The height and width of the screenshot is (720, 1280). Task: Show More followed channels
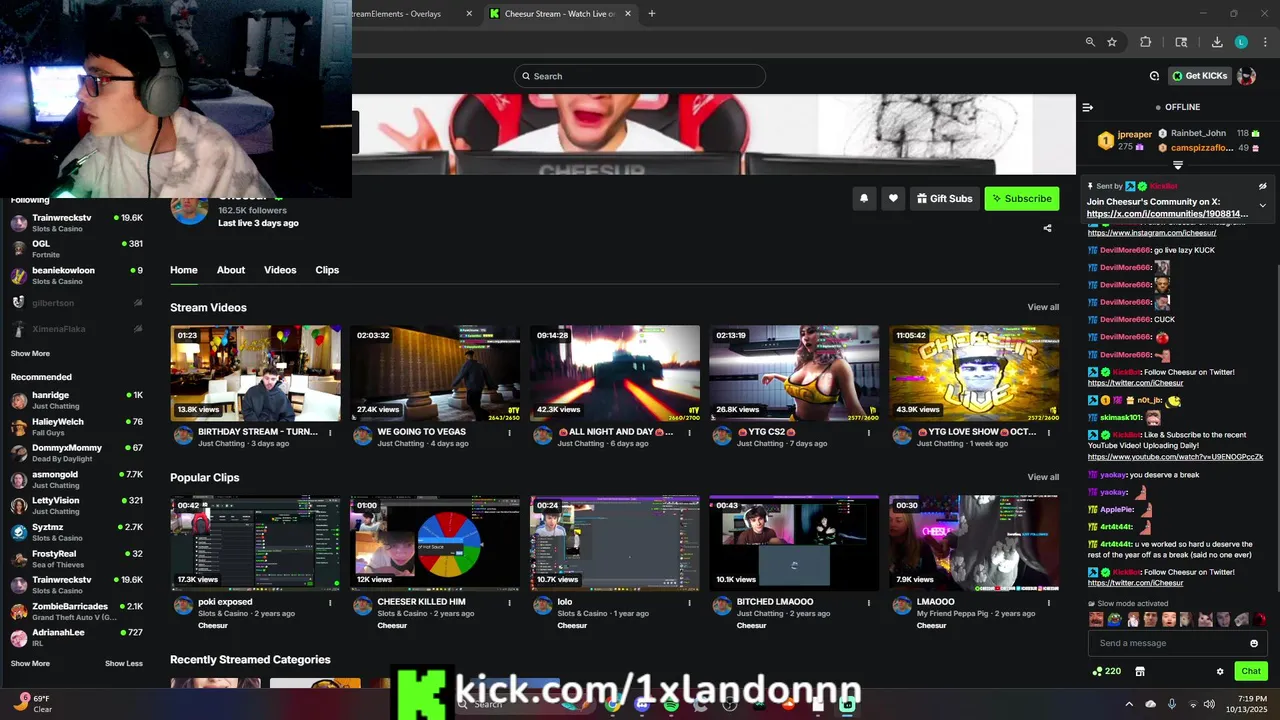click(30, 353)
